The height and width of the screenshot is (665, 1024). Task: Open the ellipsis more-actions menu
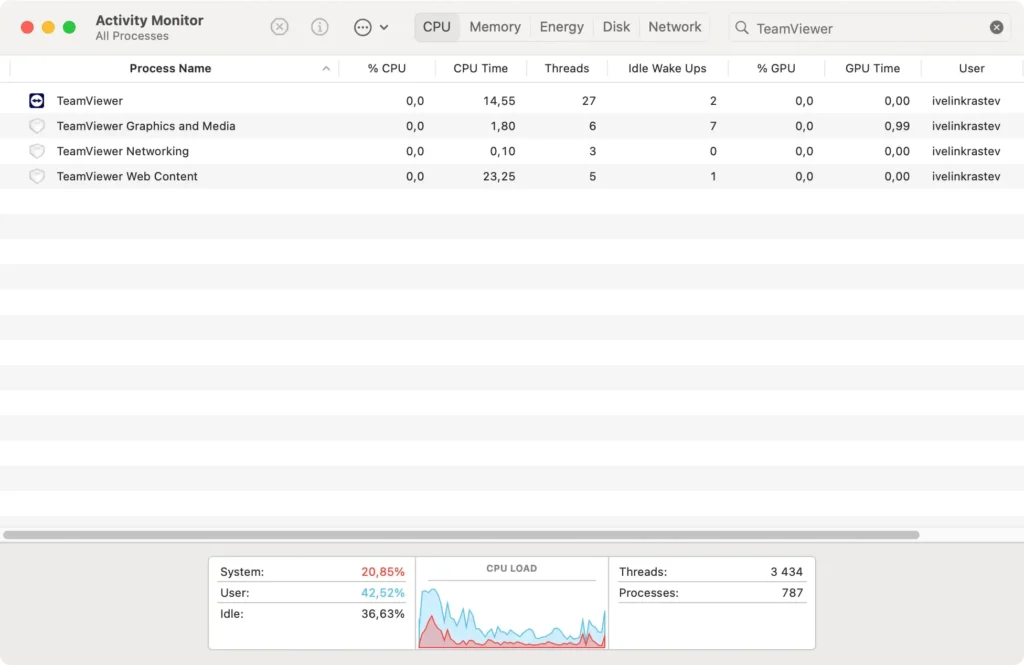tap(362, 27)
